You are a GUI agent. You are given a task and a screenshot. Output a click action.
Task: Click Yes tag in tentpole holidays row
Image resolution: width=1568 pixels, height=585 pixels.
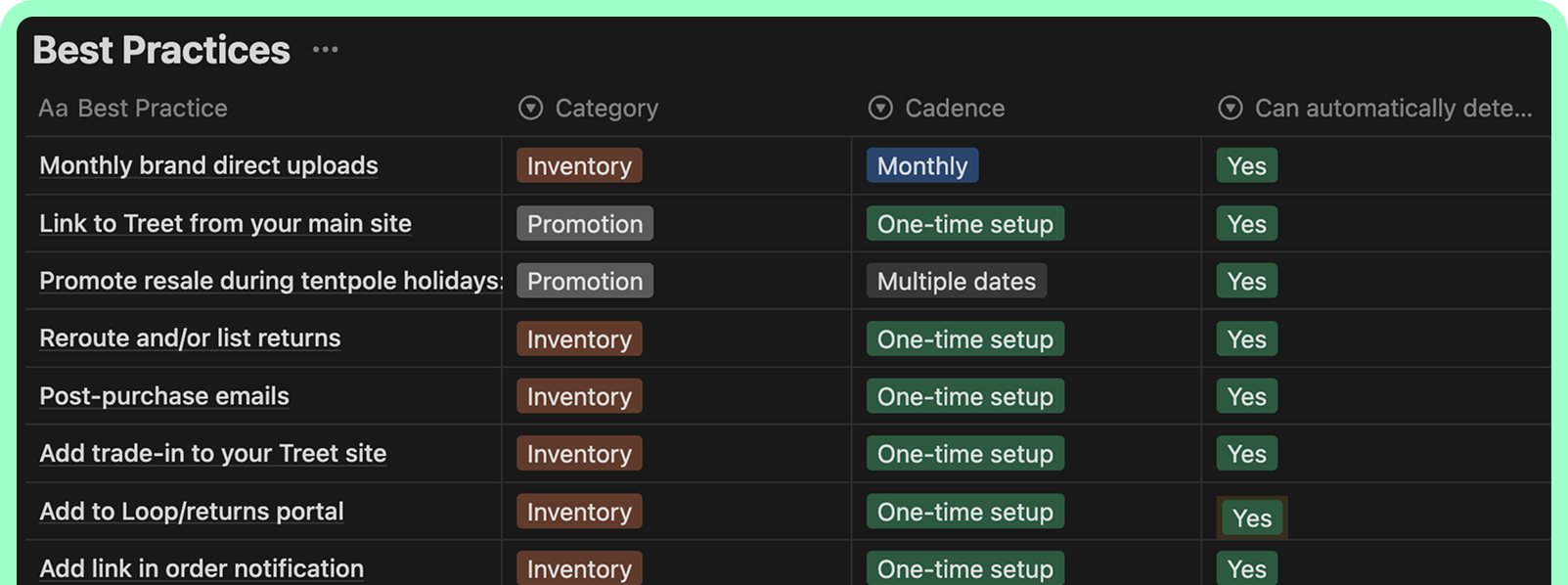click(x=1247, y=281)
